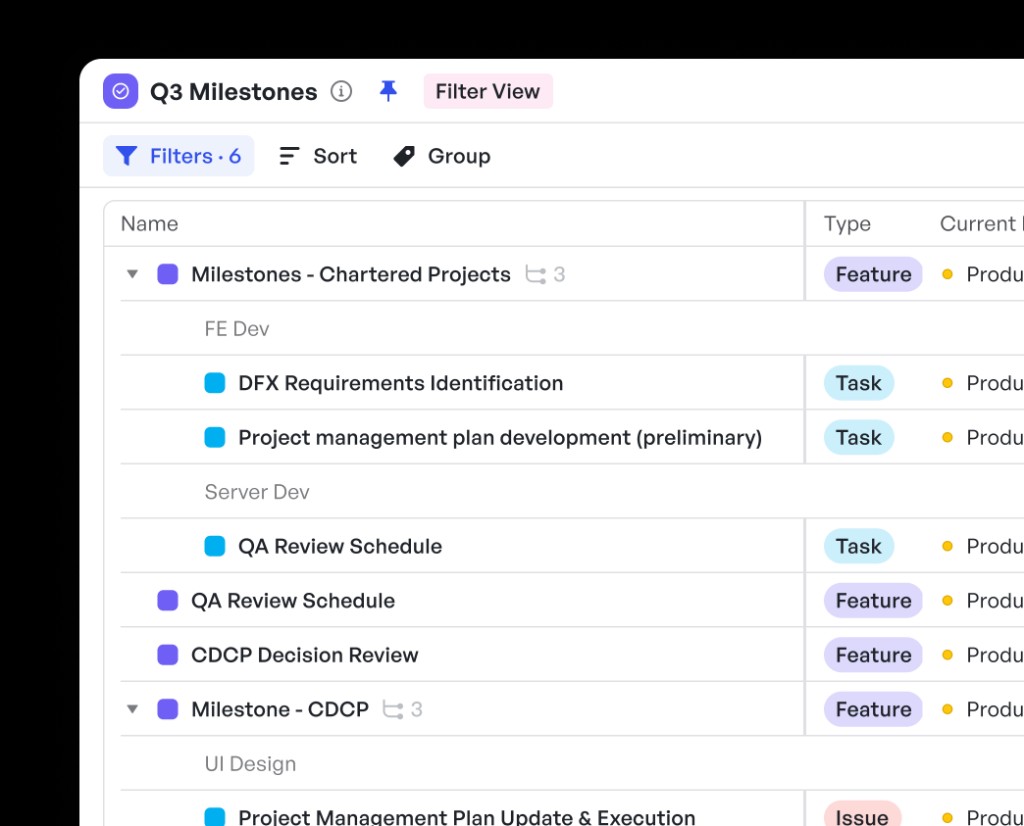Click the purple square icon beside CDCP Decision Review

click(168, 655)
